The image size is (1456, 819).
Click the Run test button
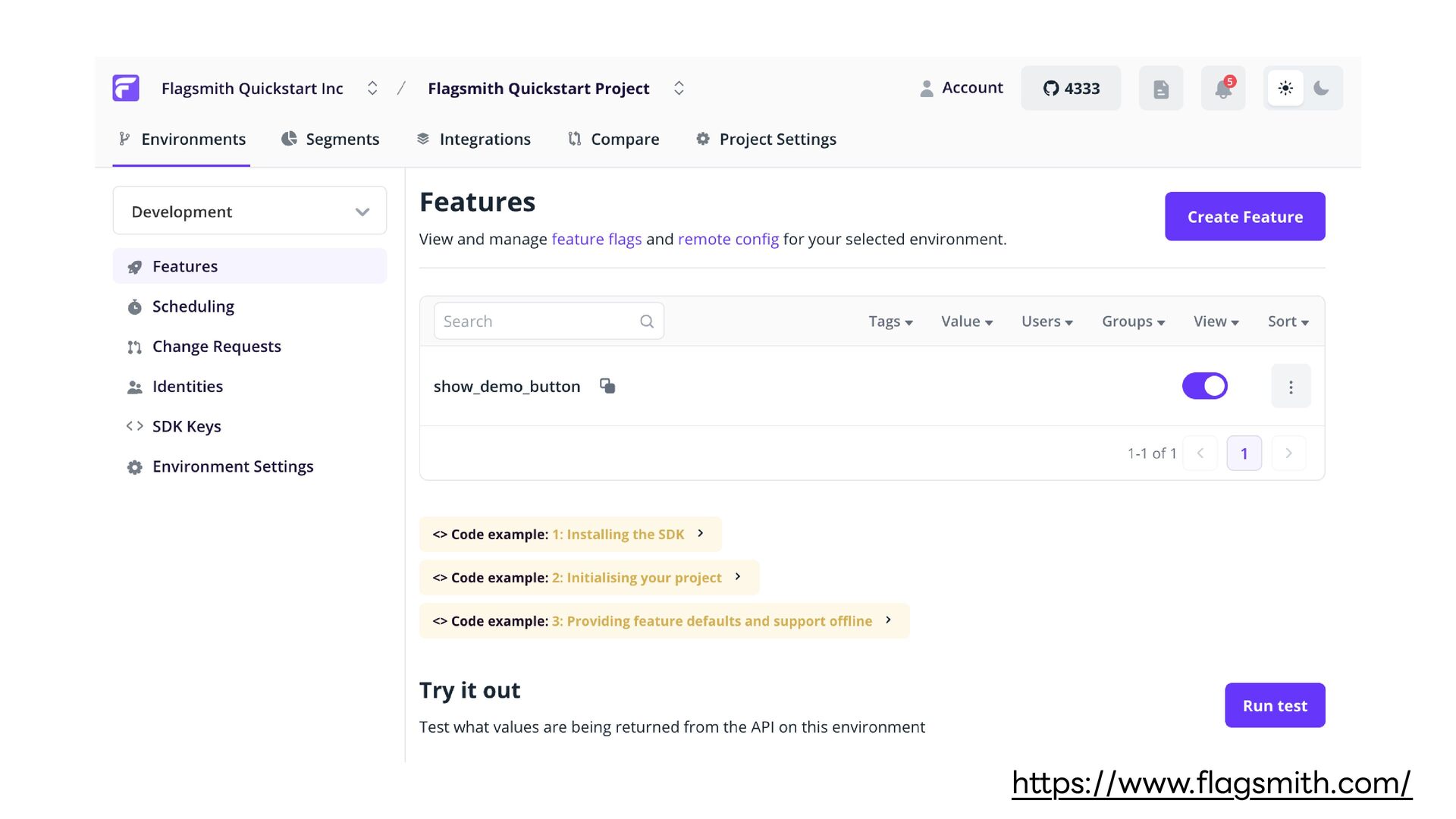point(1275,705)
